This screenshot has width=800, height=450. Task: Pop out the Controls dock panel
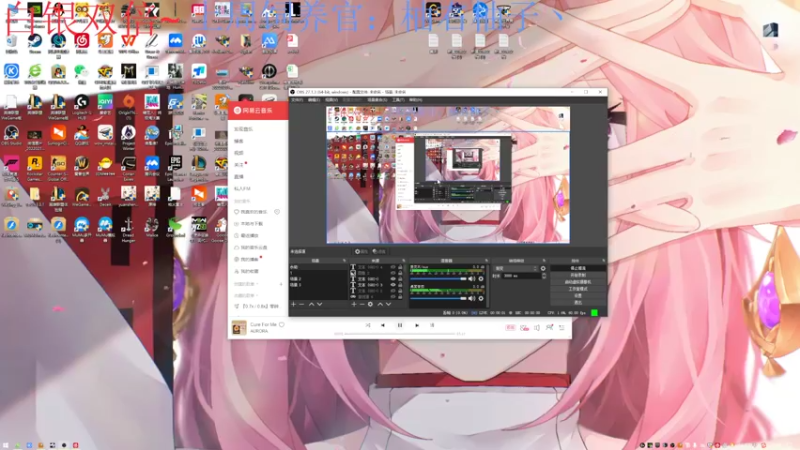[604, 260]
